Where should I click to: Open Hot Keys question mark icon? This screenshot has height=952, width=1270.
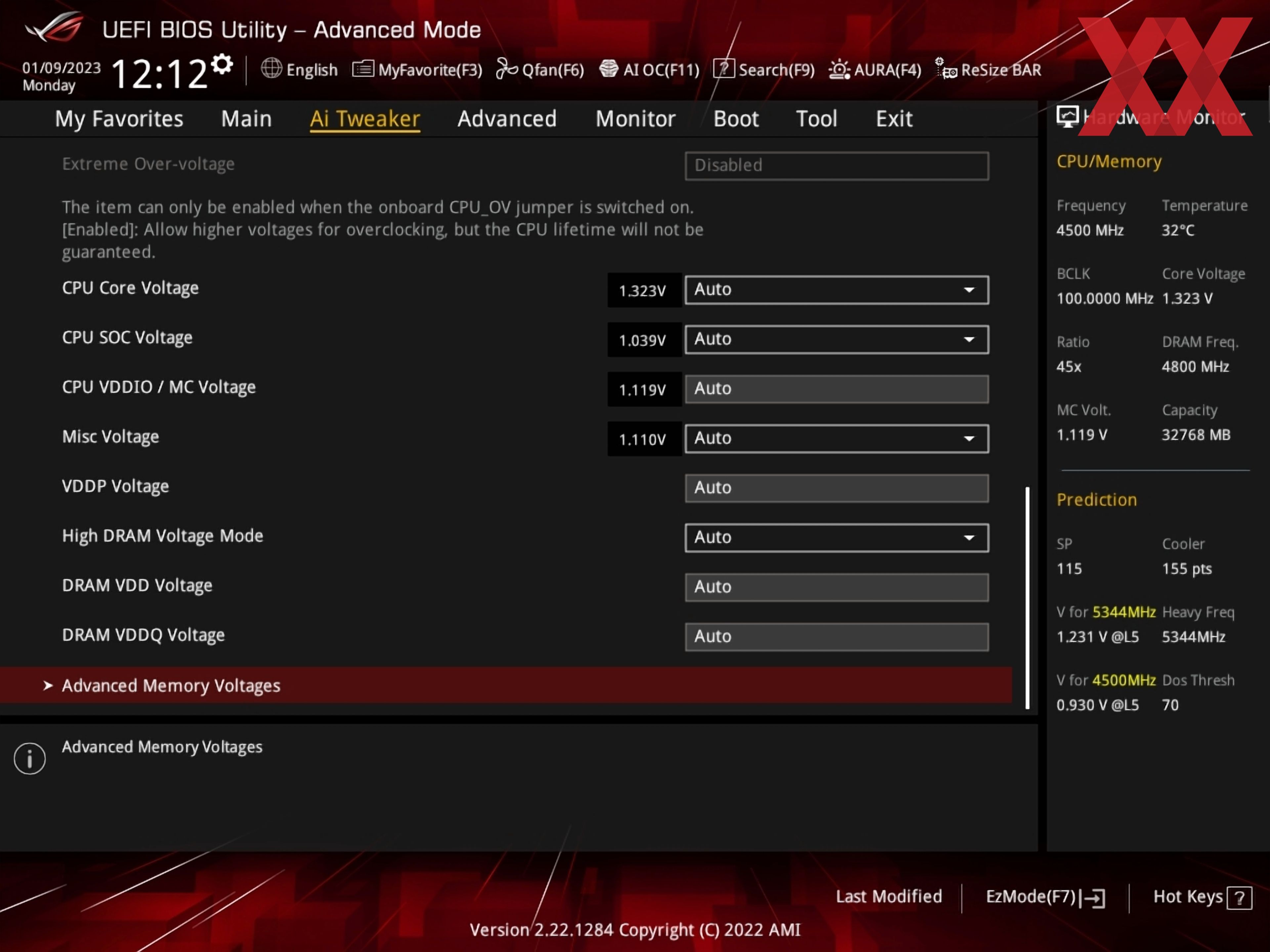[x=1239, y=898]
